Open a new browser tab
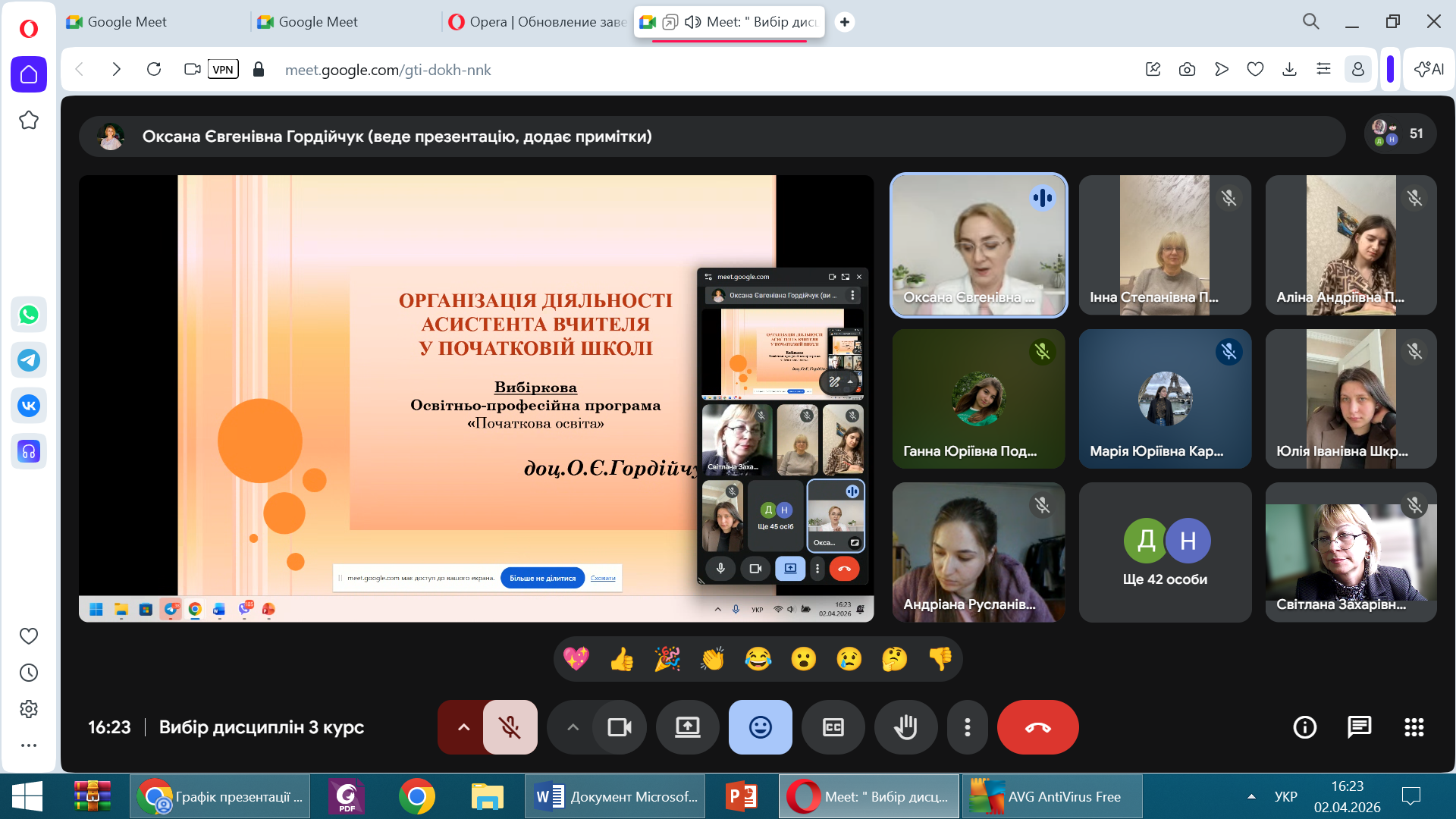The height and width of the screenshot is (819, 1456). [845, 22]
